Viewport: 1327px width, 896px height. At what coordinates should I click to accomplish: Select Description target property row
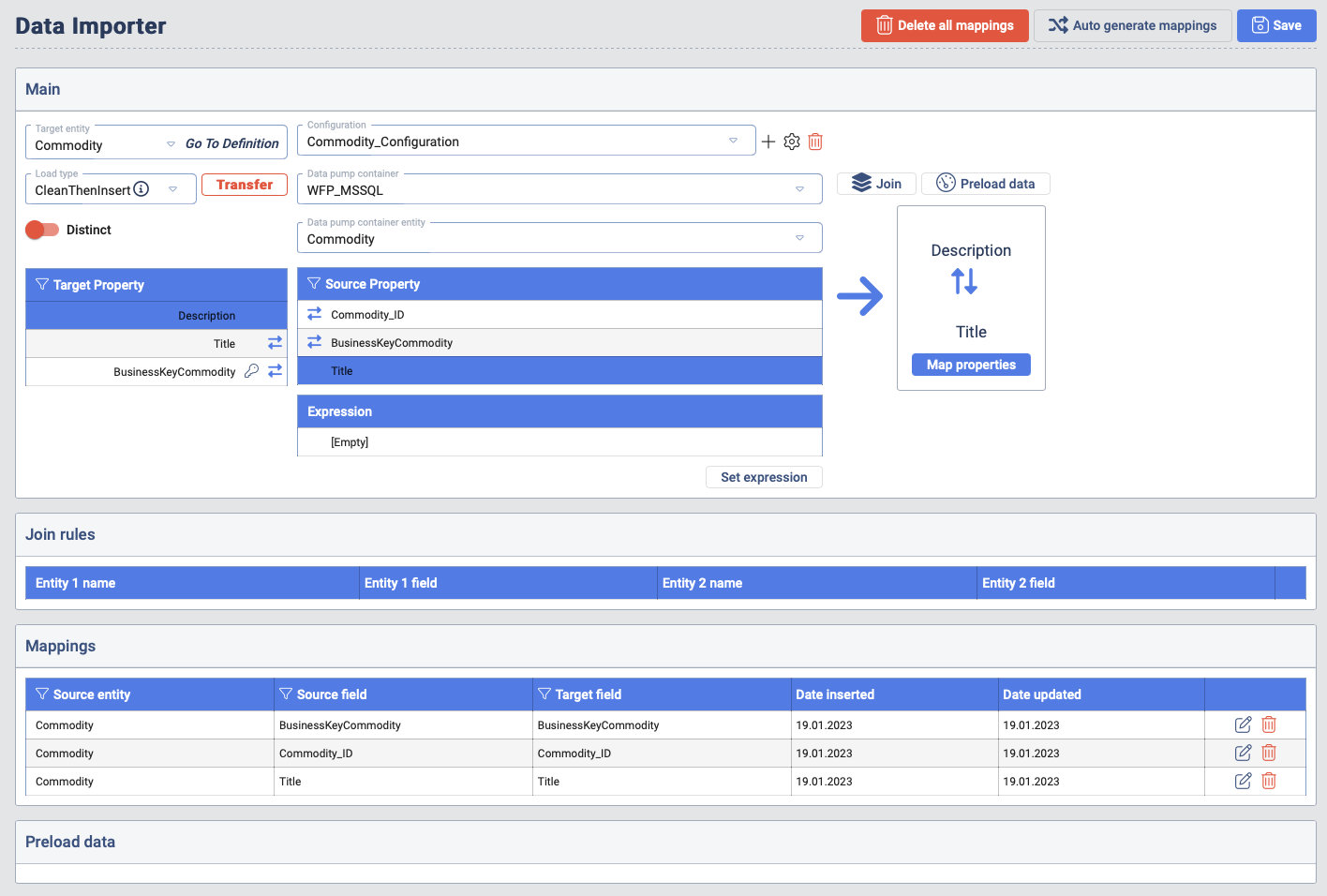pos(157,316)
